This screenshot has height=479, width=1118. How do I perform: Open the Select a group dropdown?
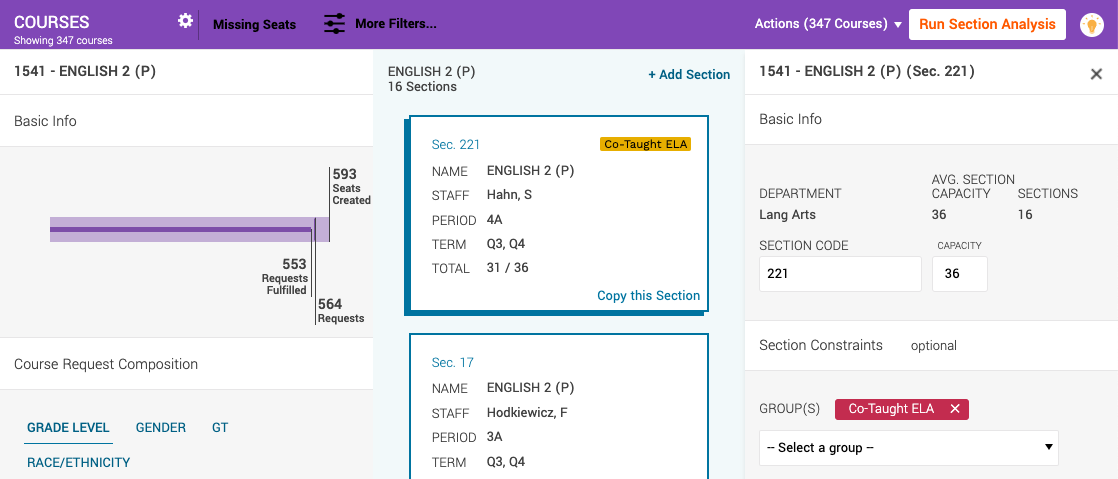point(908,448)
